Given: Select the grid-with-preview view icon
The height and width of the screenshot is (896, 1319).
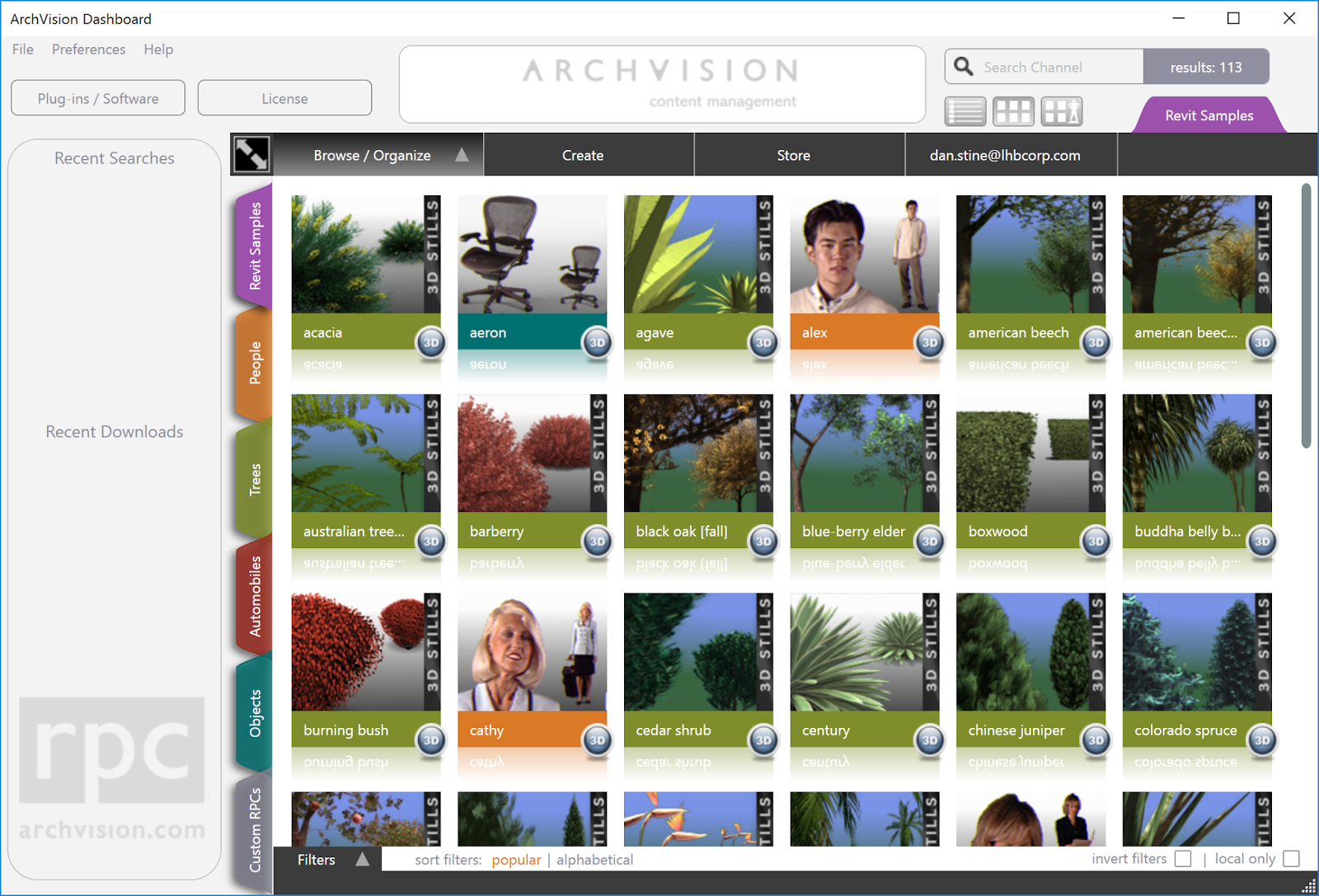Looking at the screenshot, I should (1062, 111).
